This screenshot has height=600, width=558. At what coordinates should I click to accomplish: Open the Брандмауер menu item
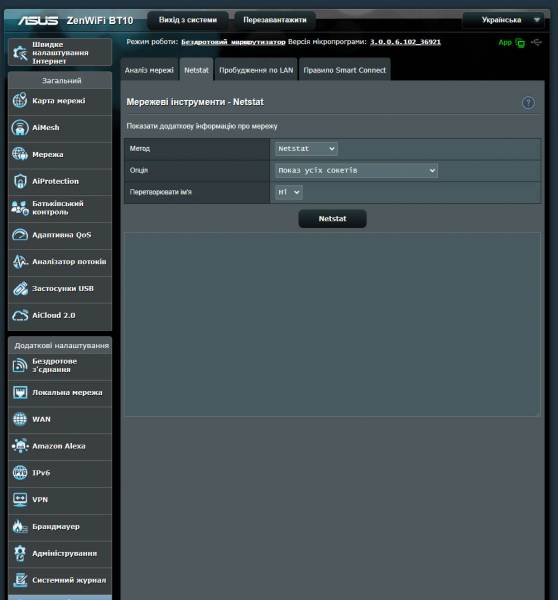coord(60,527)
